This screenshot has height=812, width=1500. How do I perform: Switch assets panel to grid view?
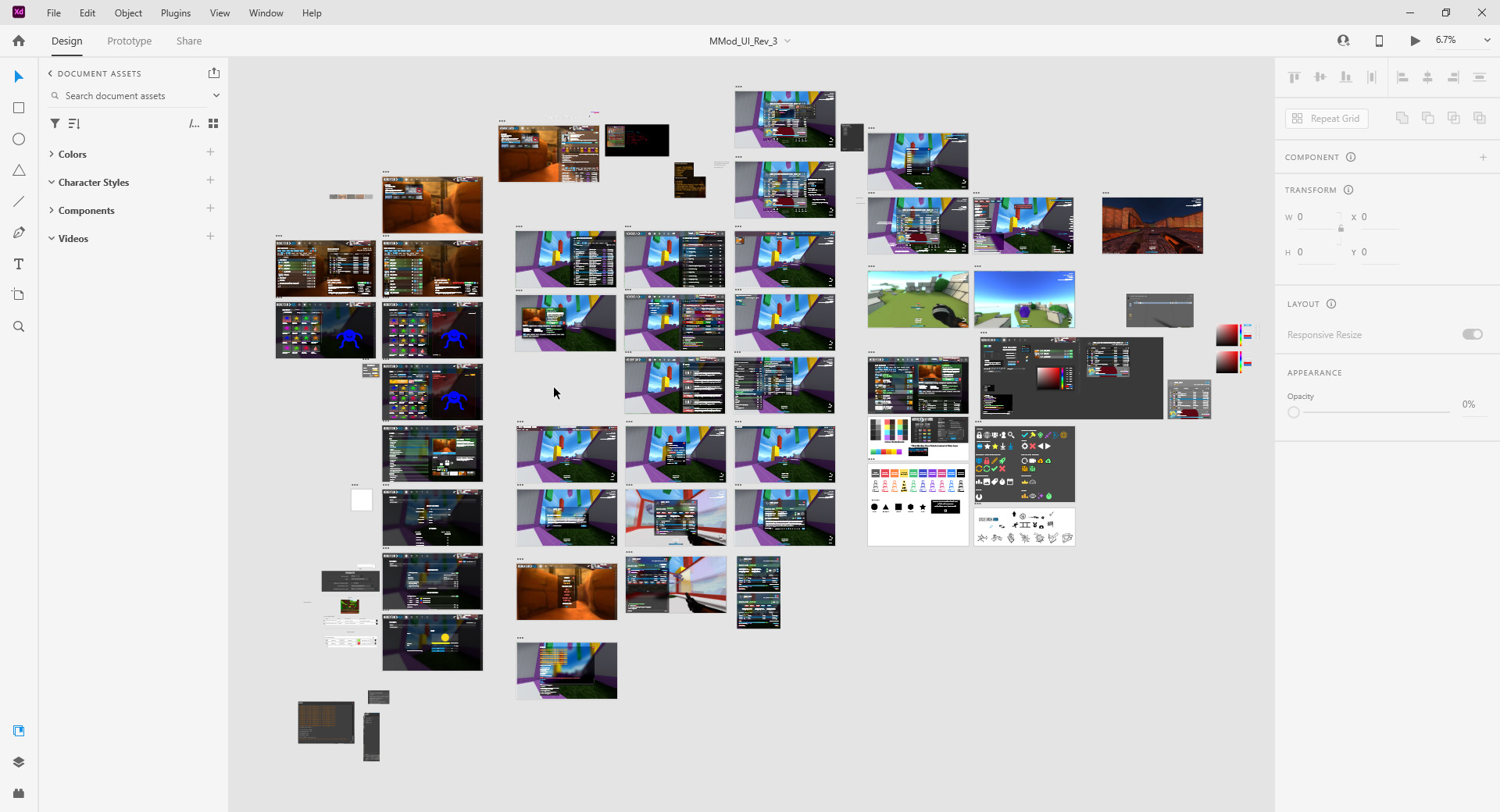click(x=213, y=123)
